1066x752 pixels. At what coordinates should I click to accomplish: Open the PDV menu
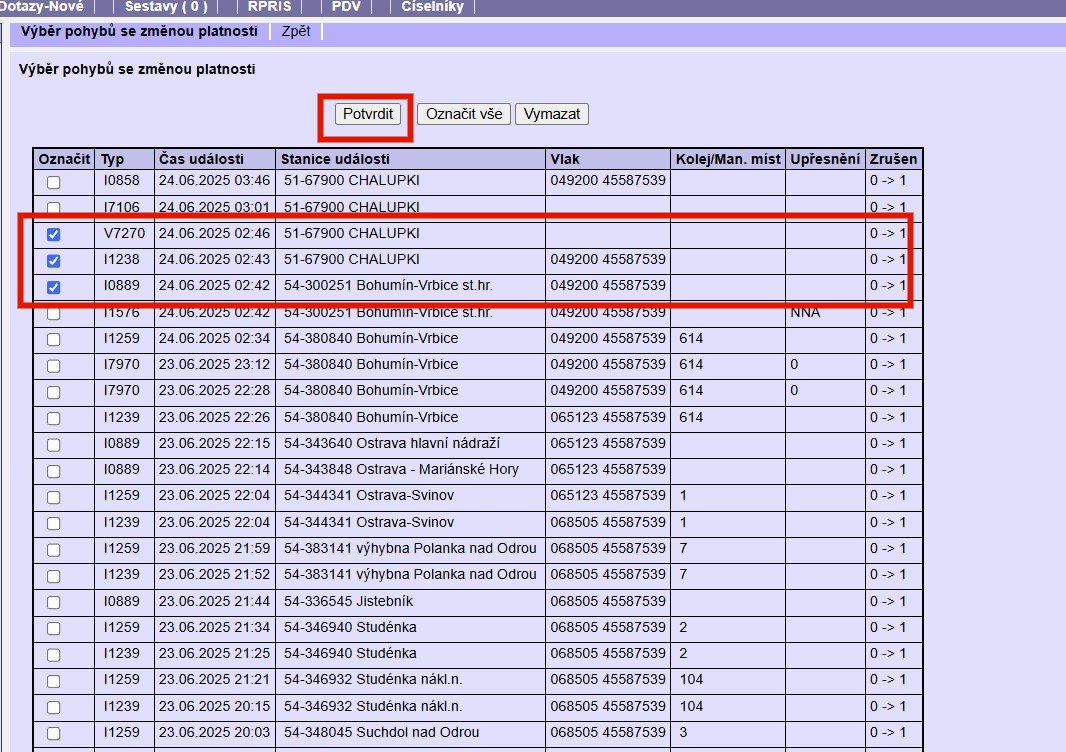346,6
